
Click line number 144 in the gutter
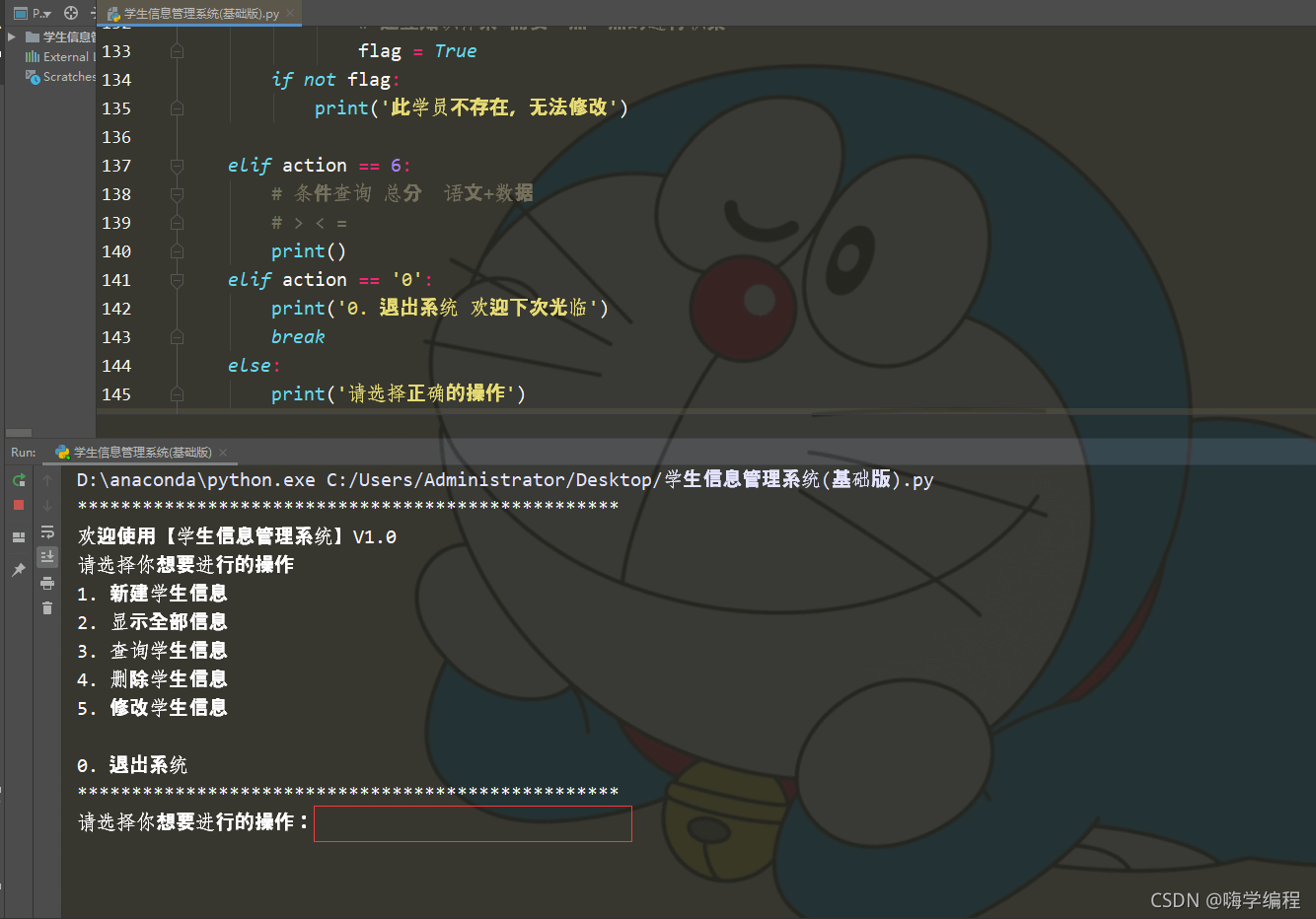click(x=116, y=366)
